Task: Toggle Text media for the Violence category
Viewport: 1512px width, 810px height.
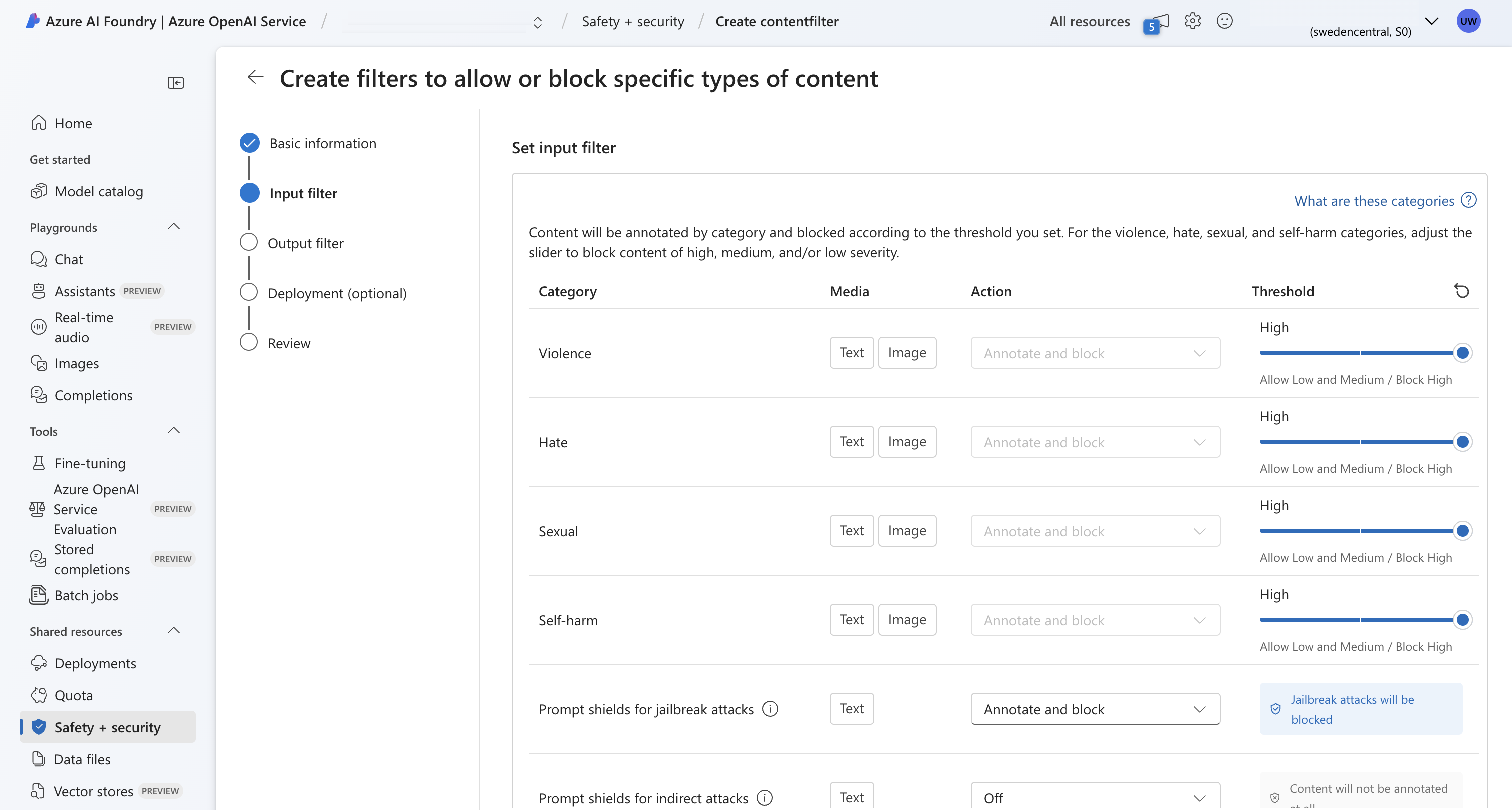Action: coord(851,352)
